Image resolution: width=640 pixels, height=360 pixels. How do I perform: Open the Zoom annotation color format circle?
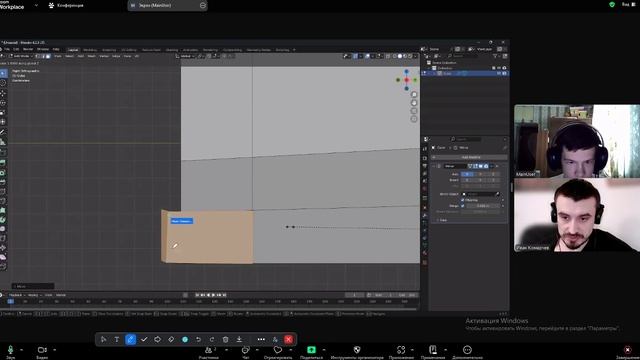(x=185, y=339)
